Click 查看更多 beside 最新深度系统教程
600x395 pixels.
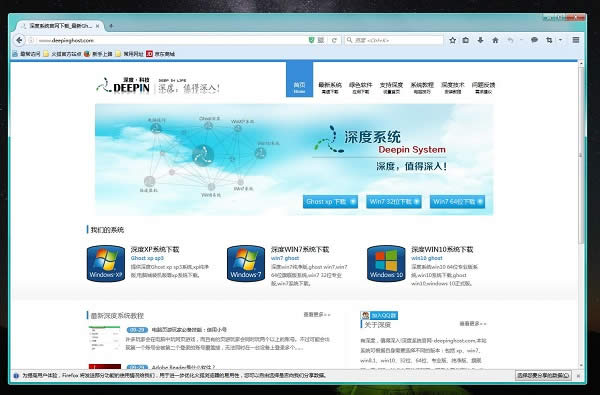tap(317, 315)
